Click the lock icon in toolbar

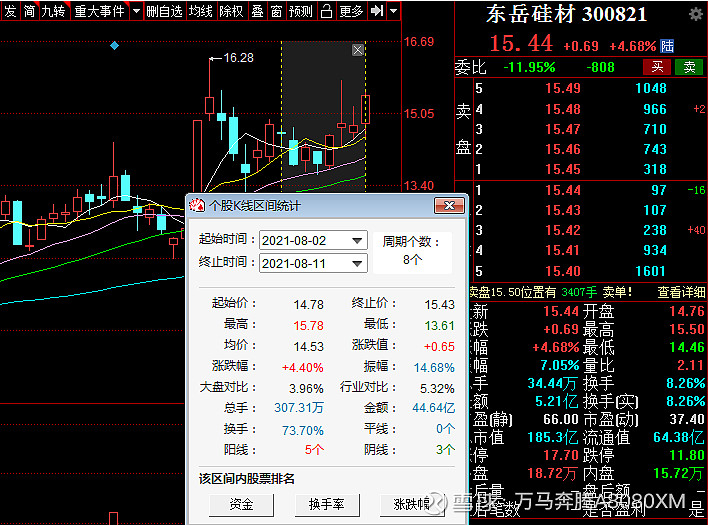326,11
